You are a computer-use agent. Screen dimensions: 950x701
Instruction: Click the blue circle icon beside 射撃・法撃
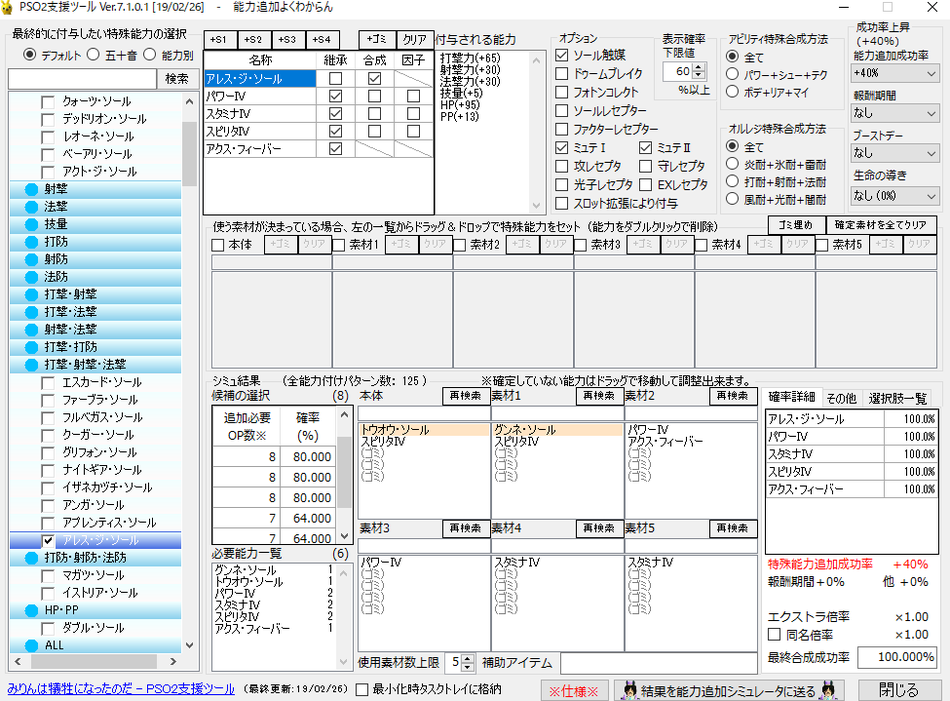pos(32,330)
